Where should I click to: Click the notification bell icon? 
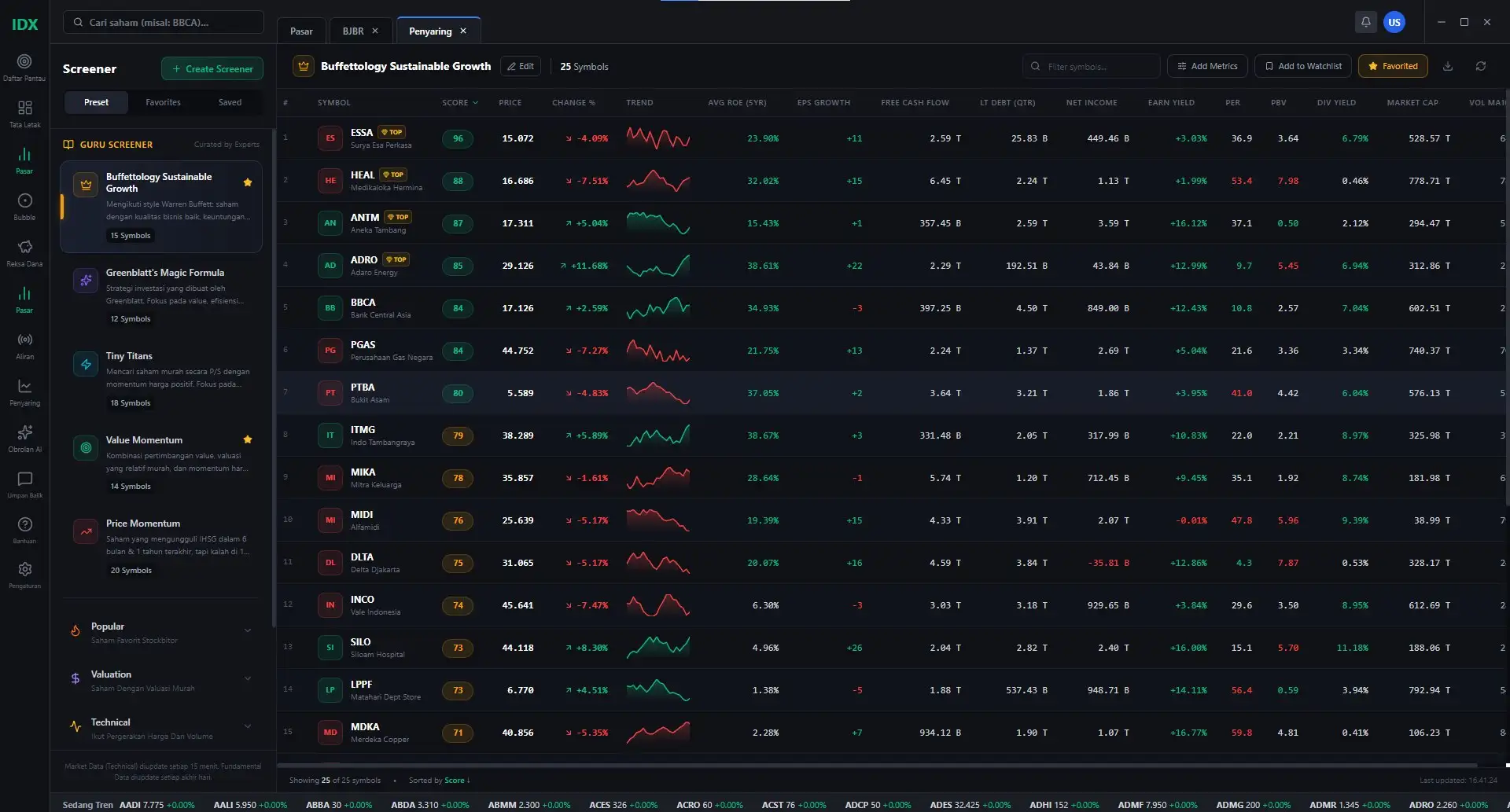[x=1365, y=22]
